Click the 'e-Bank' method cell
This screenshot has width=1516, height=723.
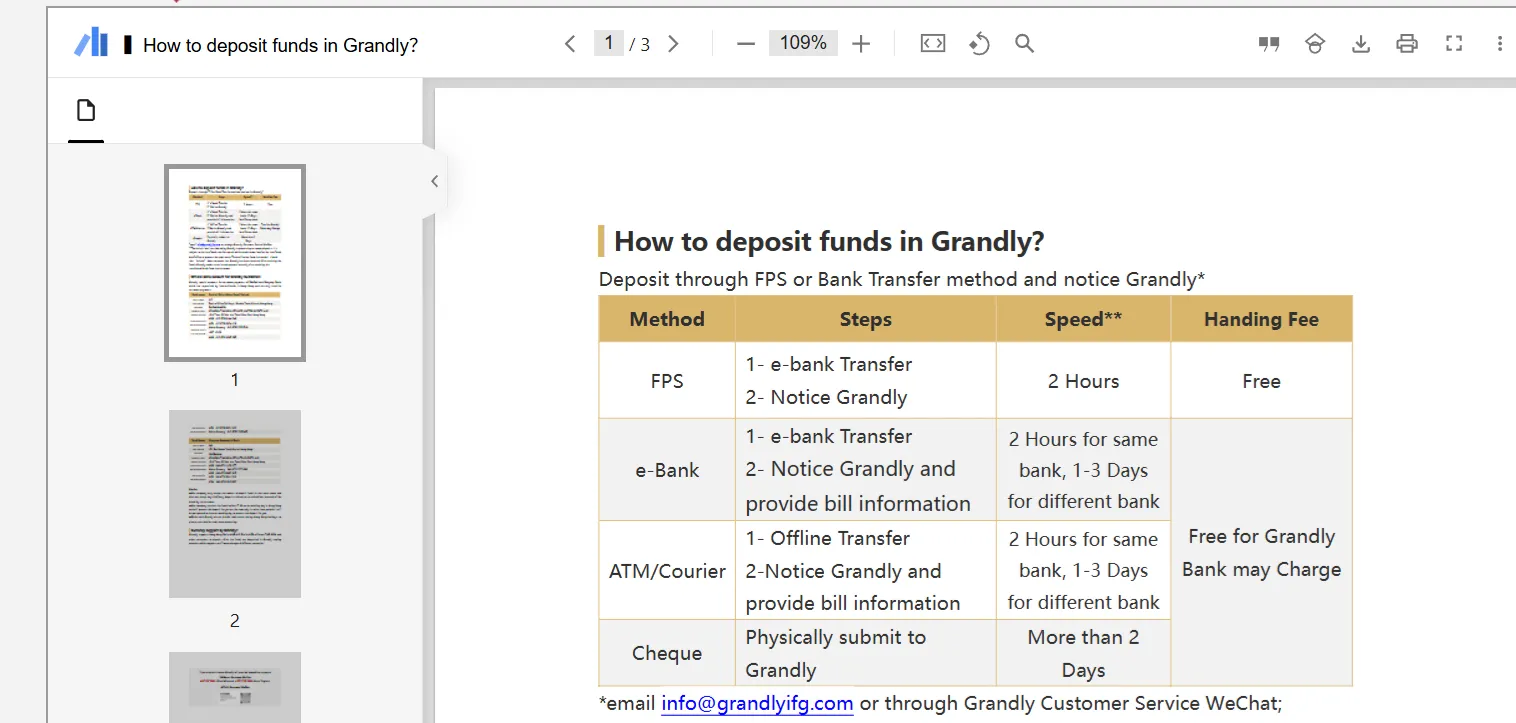click(x=667, y=470)
